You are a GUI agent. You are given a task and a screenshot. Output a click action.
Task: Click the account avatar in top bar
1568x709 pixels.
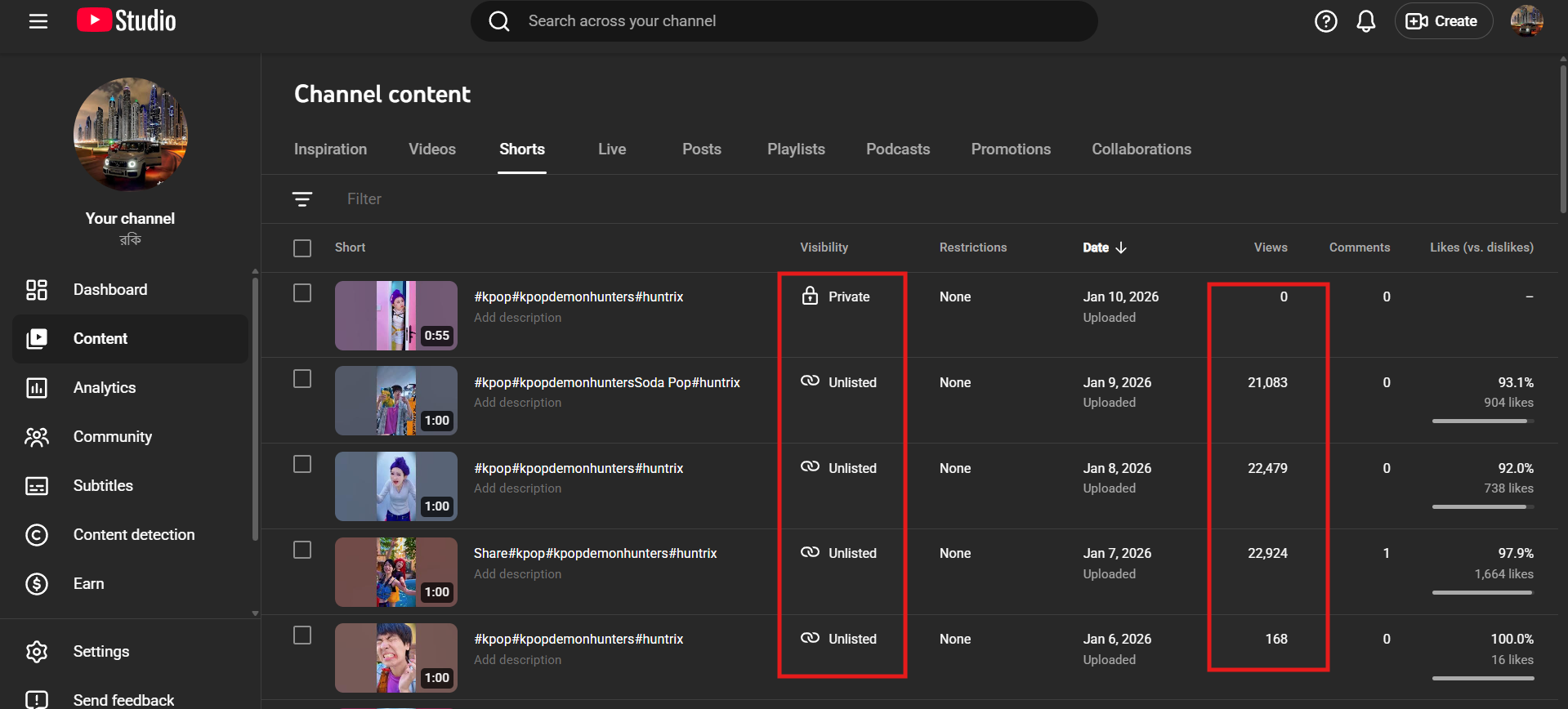point(1526,21)
